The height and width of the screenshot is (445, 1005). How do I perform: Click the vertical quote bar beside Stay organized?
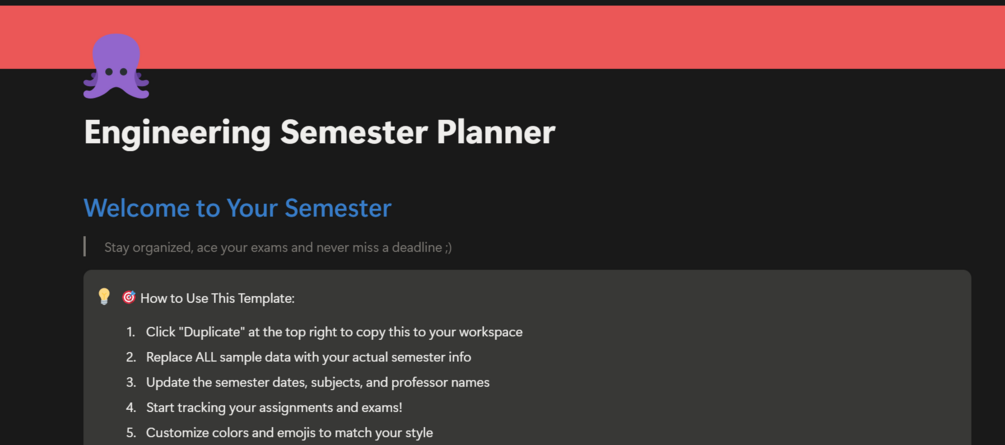(85, 246)
